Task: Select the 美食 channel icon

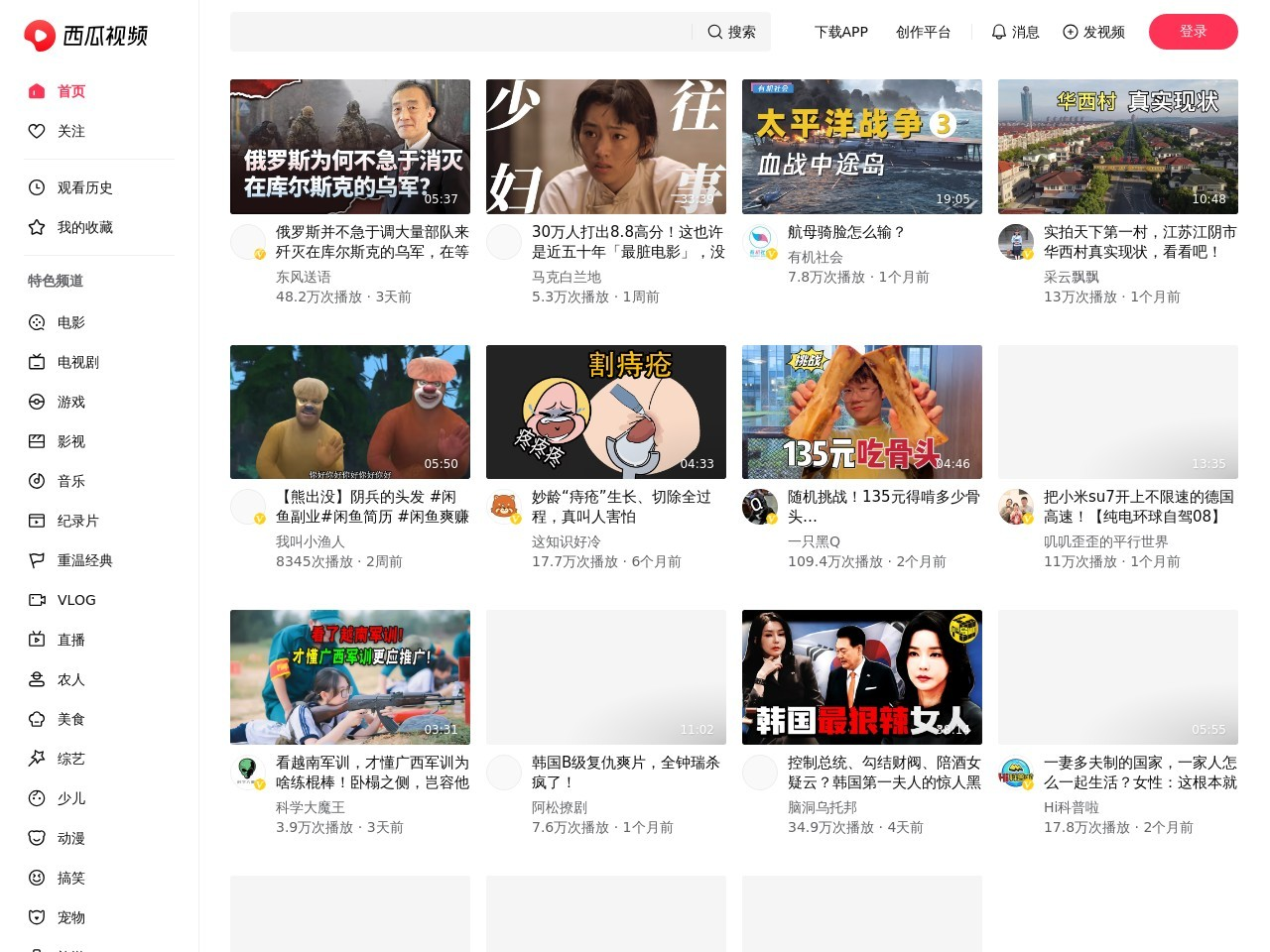Action: (x=37, y=719)
